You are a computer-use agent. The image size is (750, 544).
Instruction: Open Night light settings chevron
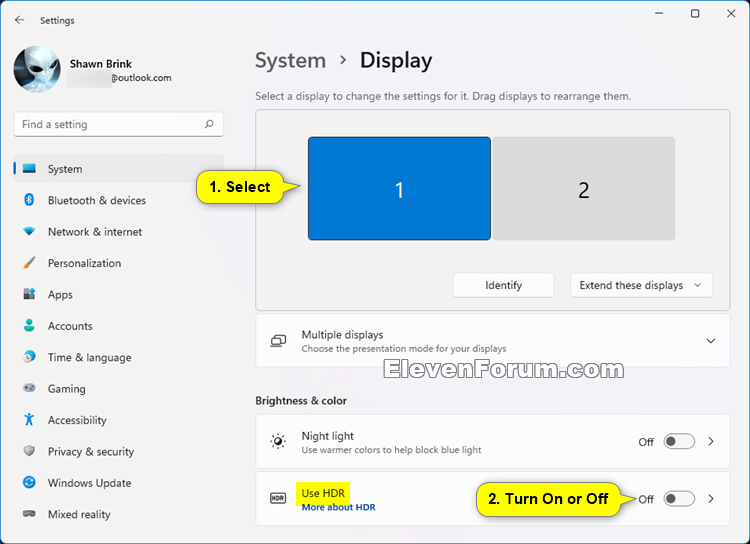coord(711,441)
